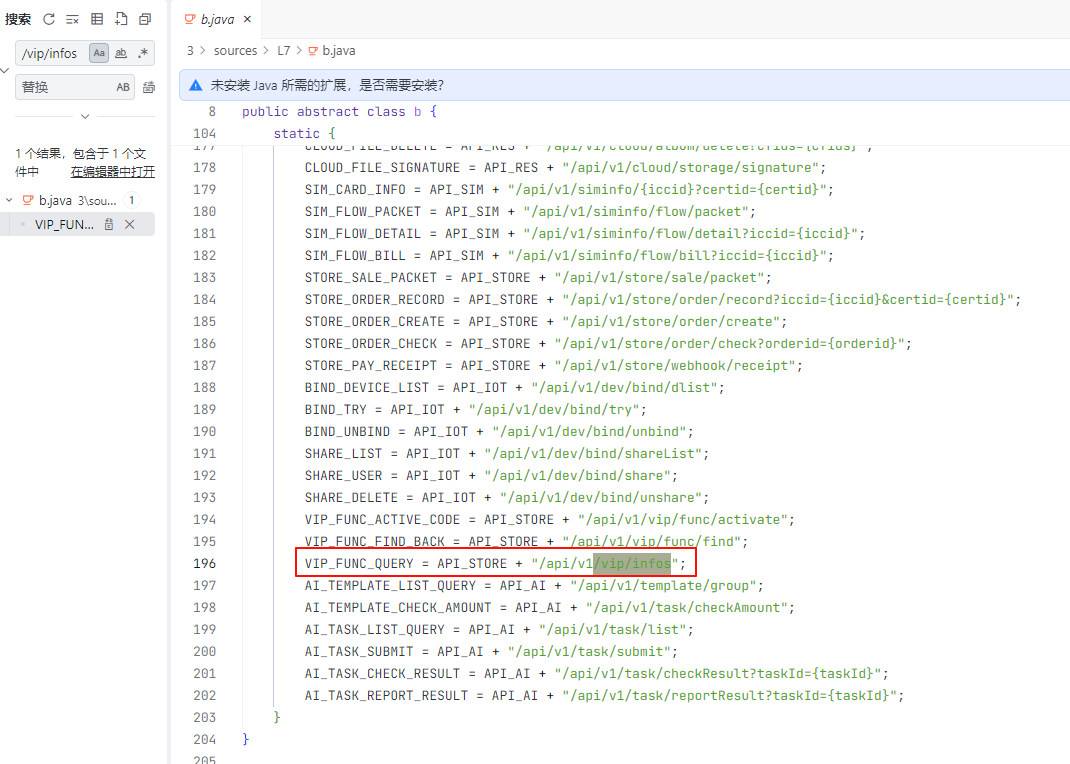This screenshot has width=1070, height=764.
Task: Click the Replace All icon beside replace field
Action: pos(149,87)
